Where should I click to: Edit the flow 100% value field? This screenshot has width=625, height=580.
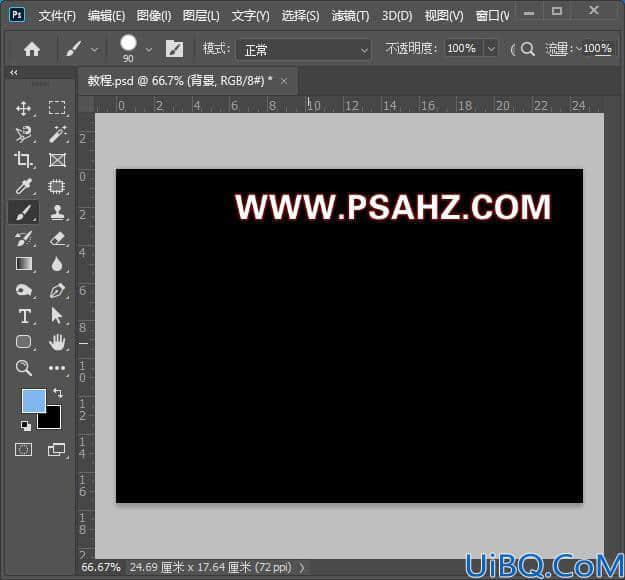[597, 49]
